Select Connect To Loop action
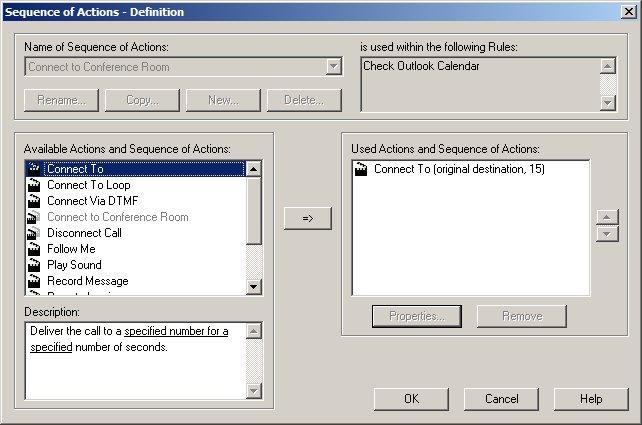 89,185
